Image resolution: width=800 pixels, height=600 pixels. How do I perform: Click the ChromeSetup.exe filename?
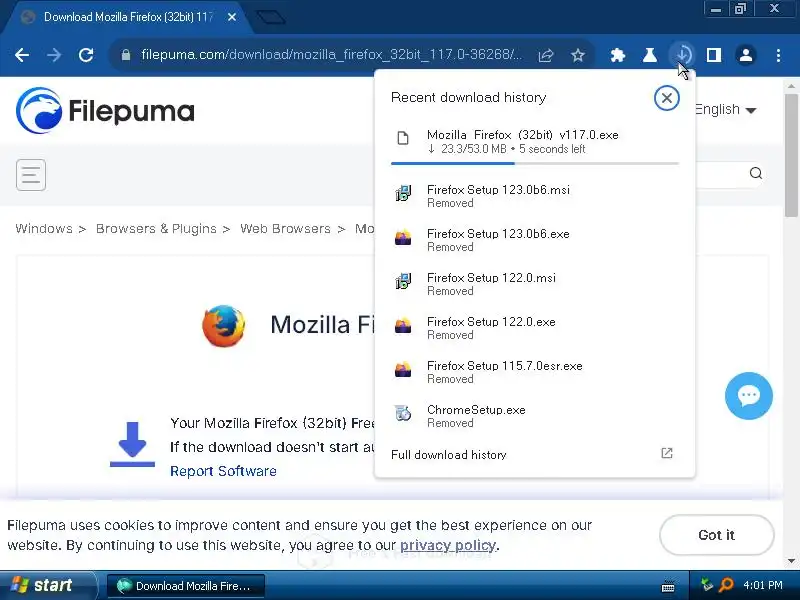476,410
